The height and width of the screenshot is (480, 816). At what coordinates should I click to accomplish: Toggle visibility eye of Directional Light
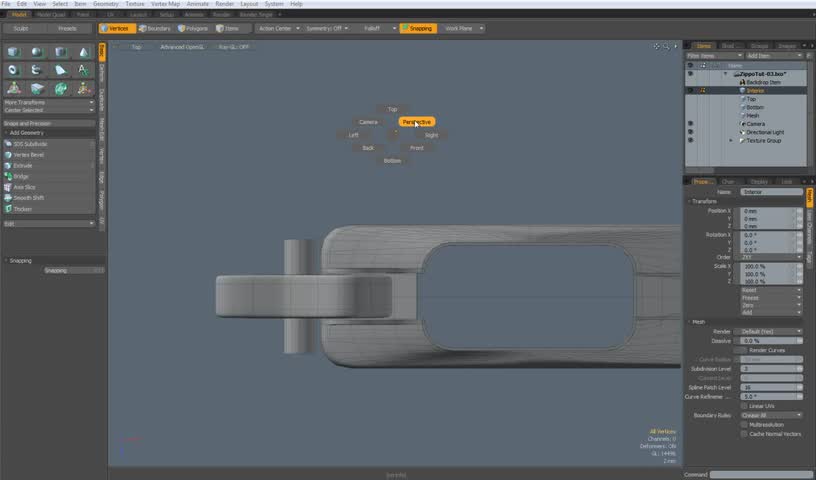pyautogui.click(x=690, y=132)
